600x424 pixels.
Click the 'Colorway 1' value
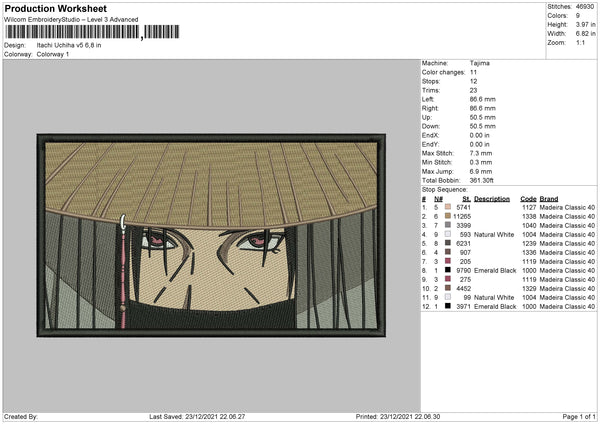53,54
